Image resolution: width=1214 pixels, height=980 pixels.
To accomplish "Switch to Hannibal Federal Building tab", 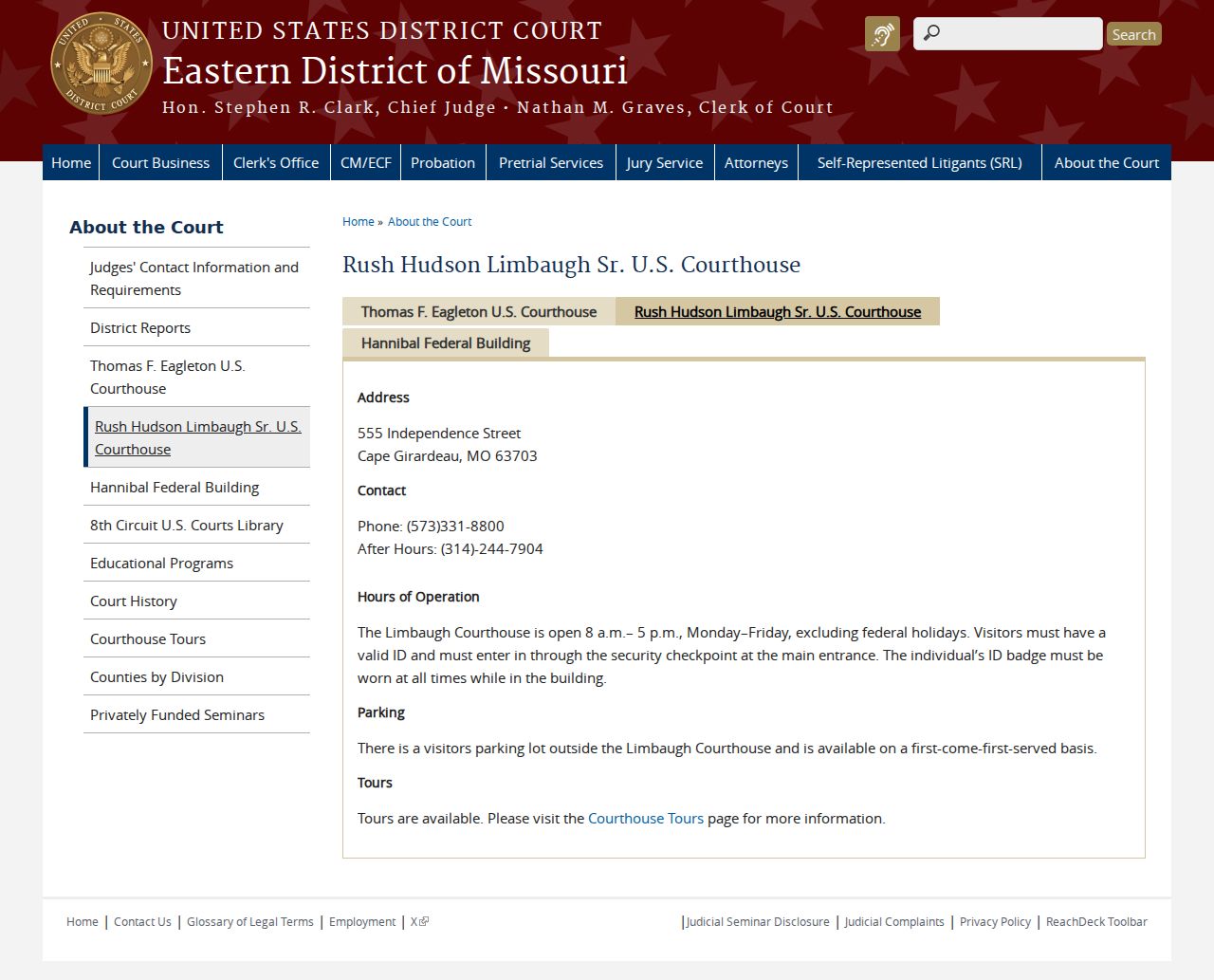I will (x=446, y=342).
